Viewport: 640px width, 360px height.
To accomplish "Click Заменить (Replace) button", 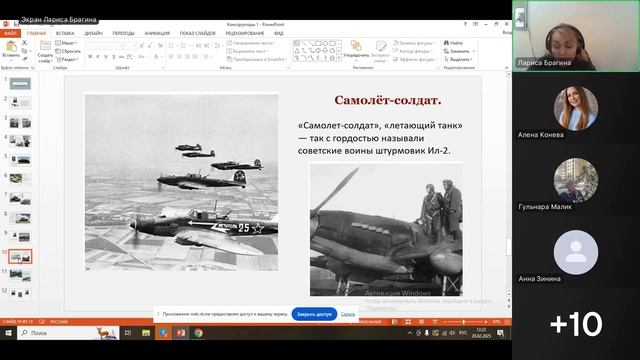I will point(459,51).
